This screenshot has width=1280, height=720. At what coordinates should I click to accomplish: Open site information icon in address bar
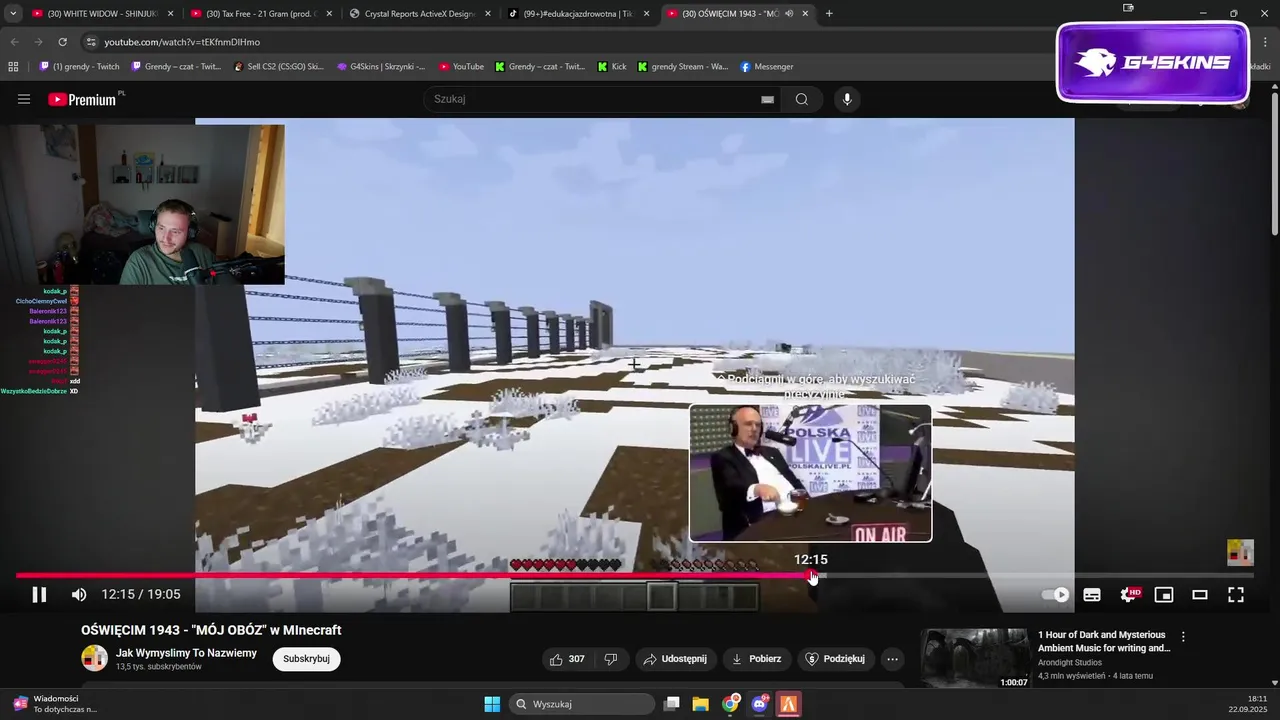(90, 42)
